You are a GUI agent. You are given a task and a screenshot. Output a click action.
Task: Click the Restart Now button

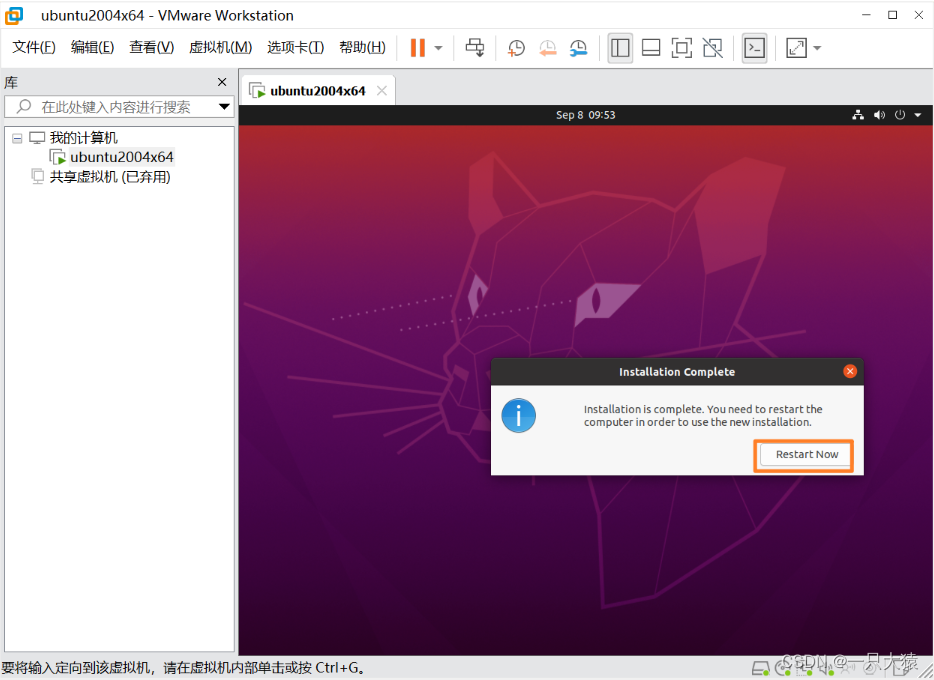click(x=806, y=454)
